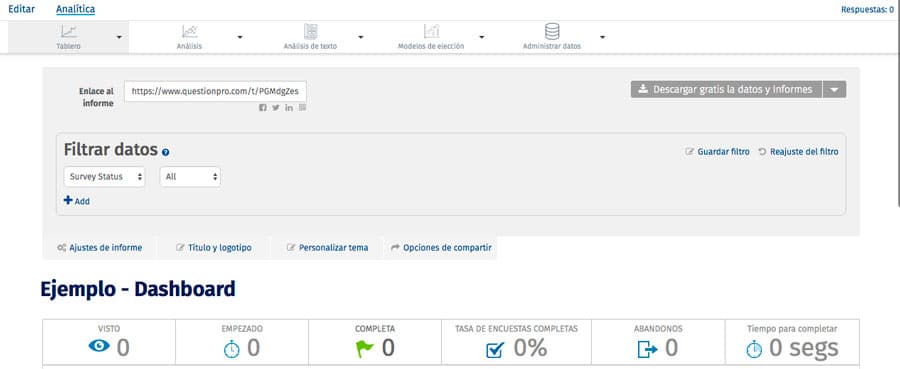Click the 0 segs time value
The height and width of the screenshot is (369, 900).
pos(804,348)
